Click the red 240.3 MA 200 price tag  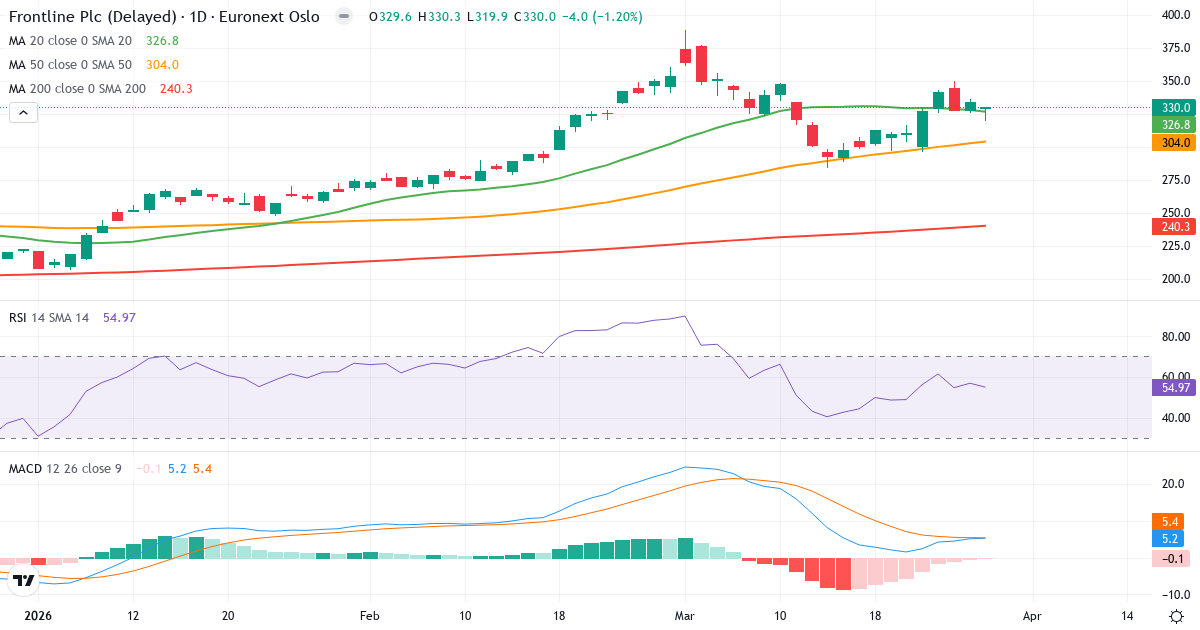click(x=1174, y=227)
